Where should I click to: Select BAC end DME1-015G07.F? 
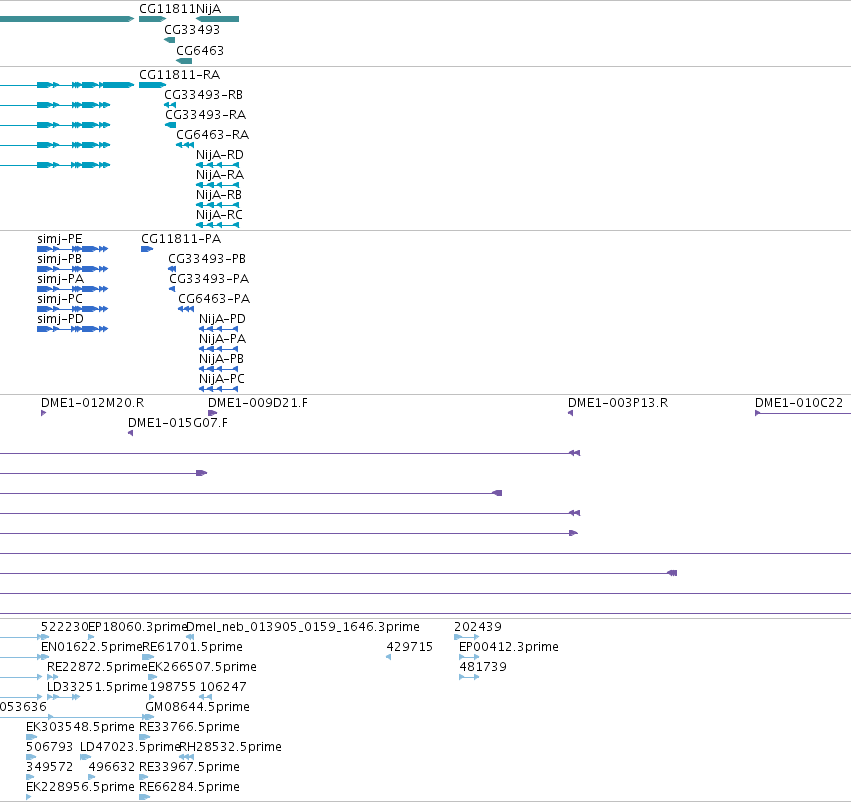point(178,423)
